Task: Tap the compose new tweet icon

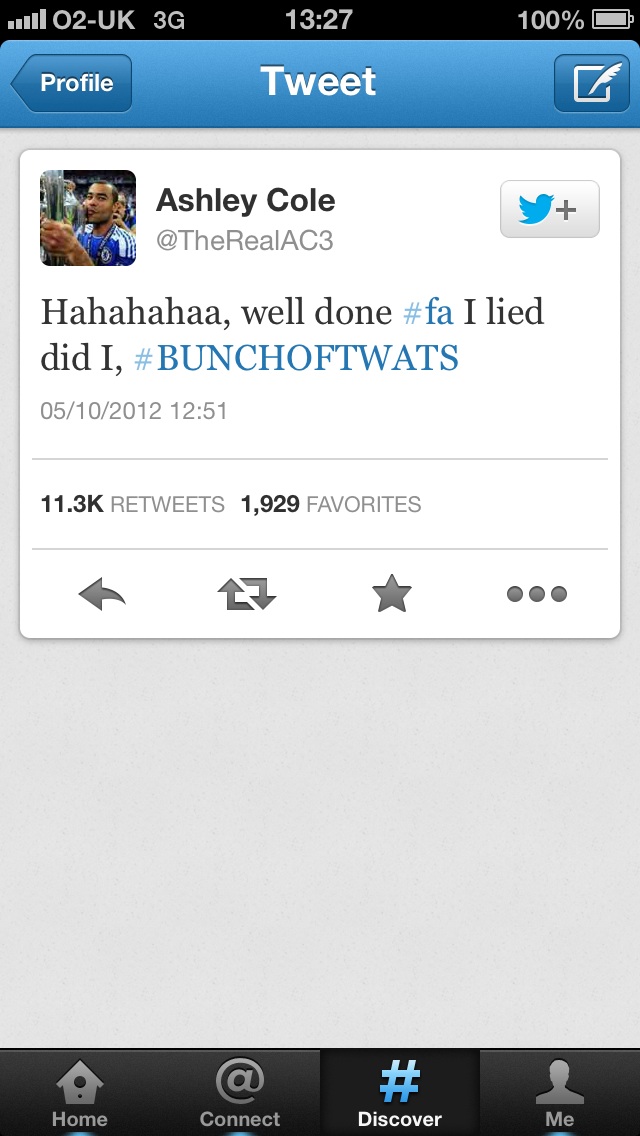Action: point(591,83)
